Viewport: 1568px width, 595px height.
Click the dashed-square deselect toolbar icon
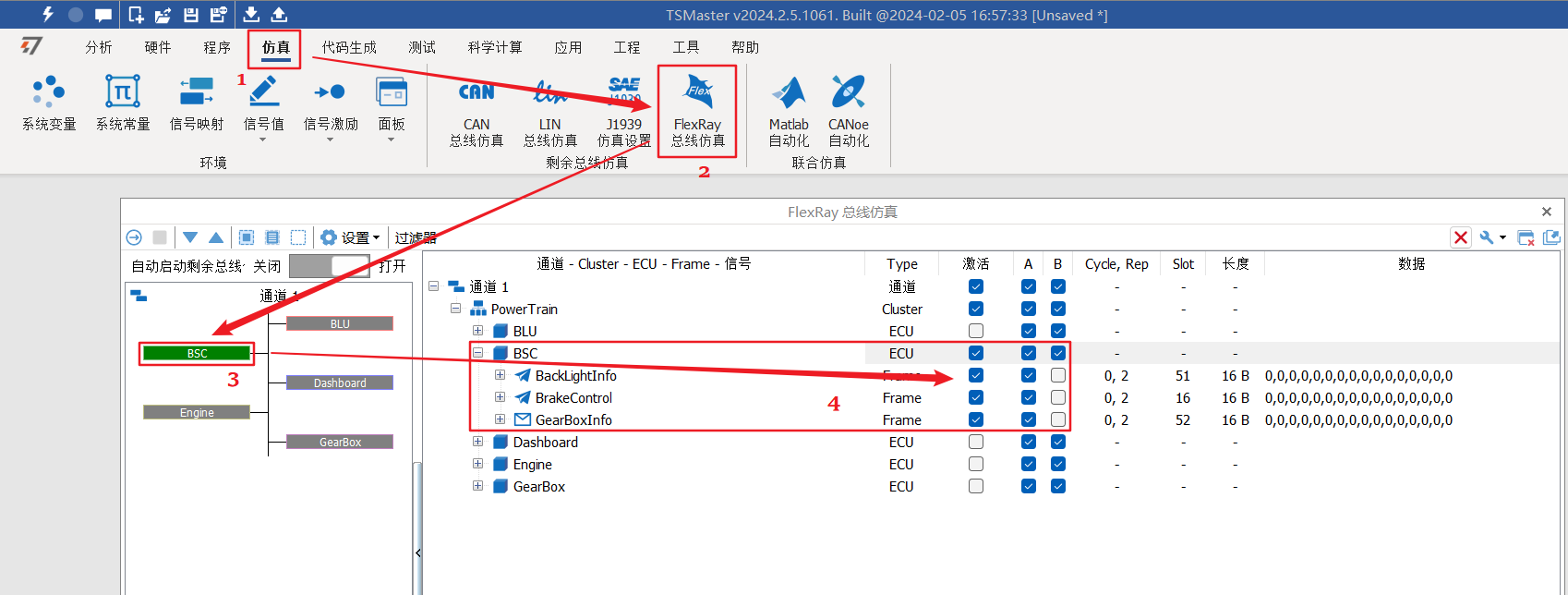(x=298, y=237)
